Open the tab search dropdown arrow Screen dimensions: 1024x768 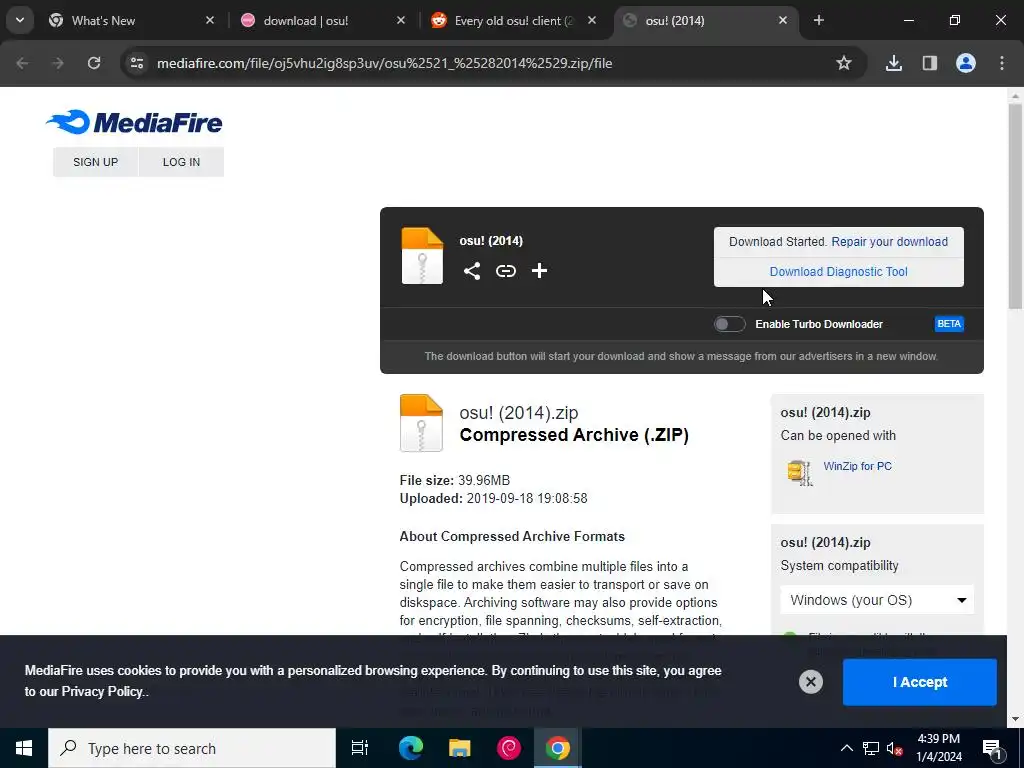20,20
